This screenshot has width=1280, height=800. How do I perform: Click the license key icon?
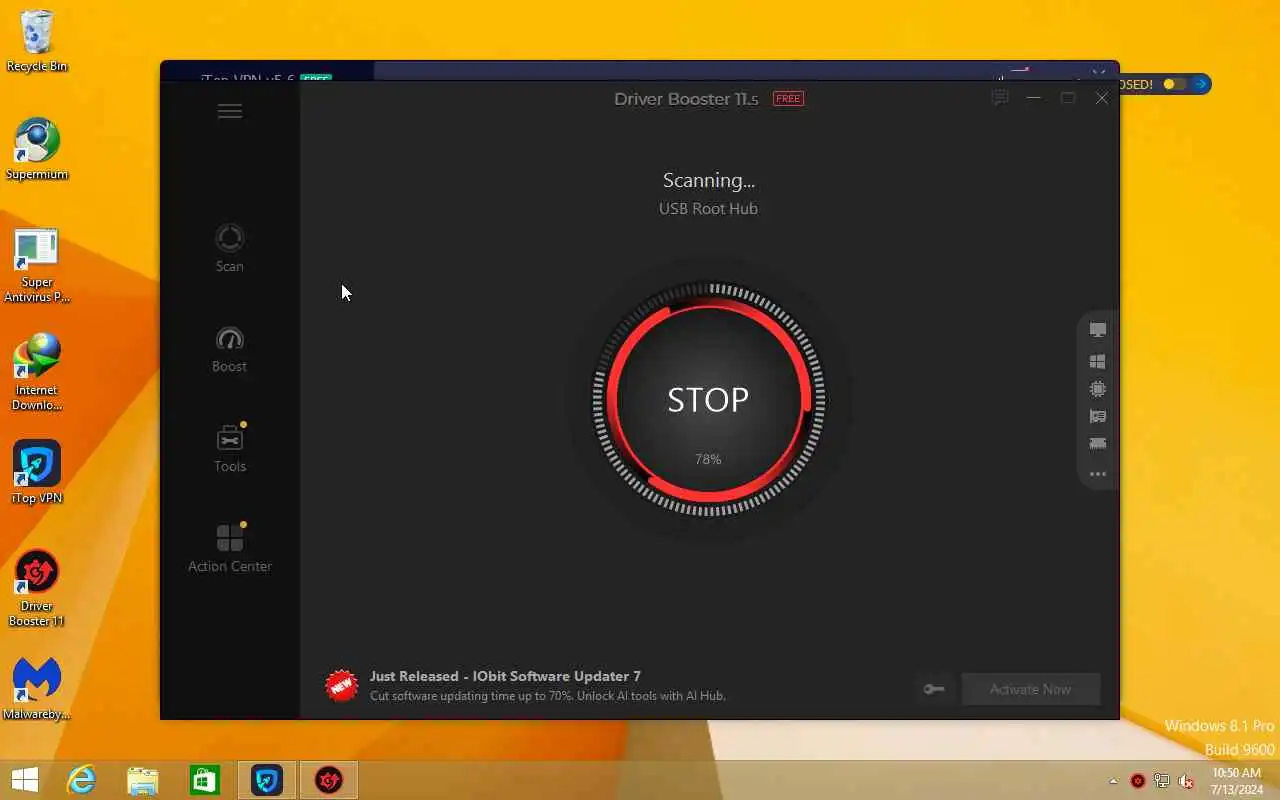click(x=934, y=689)
